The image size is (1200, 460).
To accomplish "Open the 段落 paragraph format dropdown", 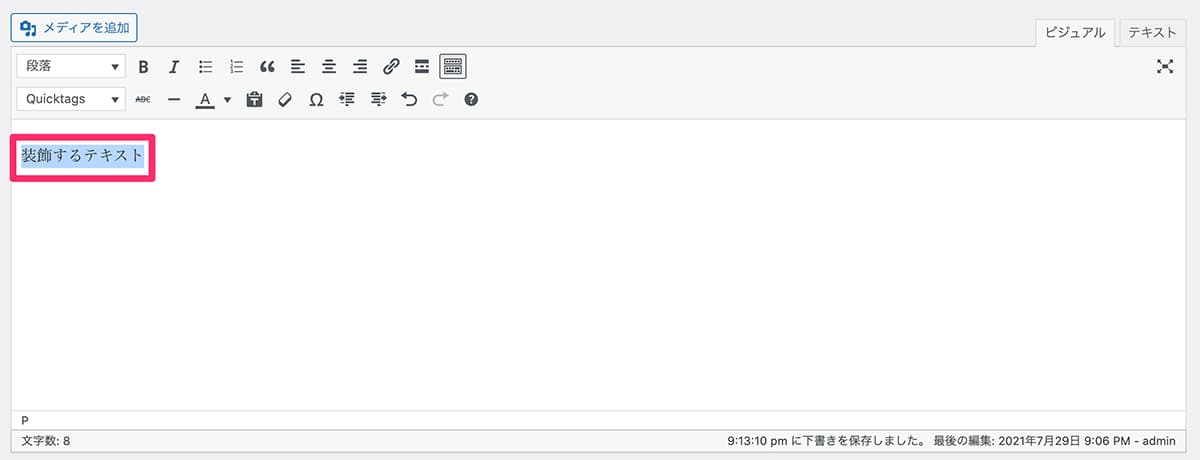I will tap(71, 67).
